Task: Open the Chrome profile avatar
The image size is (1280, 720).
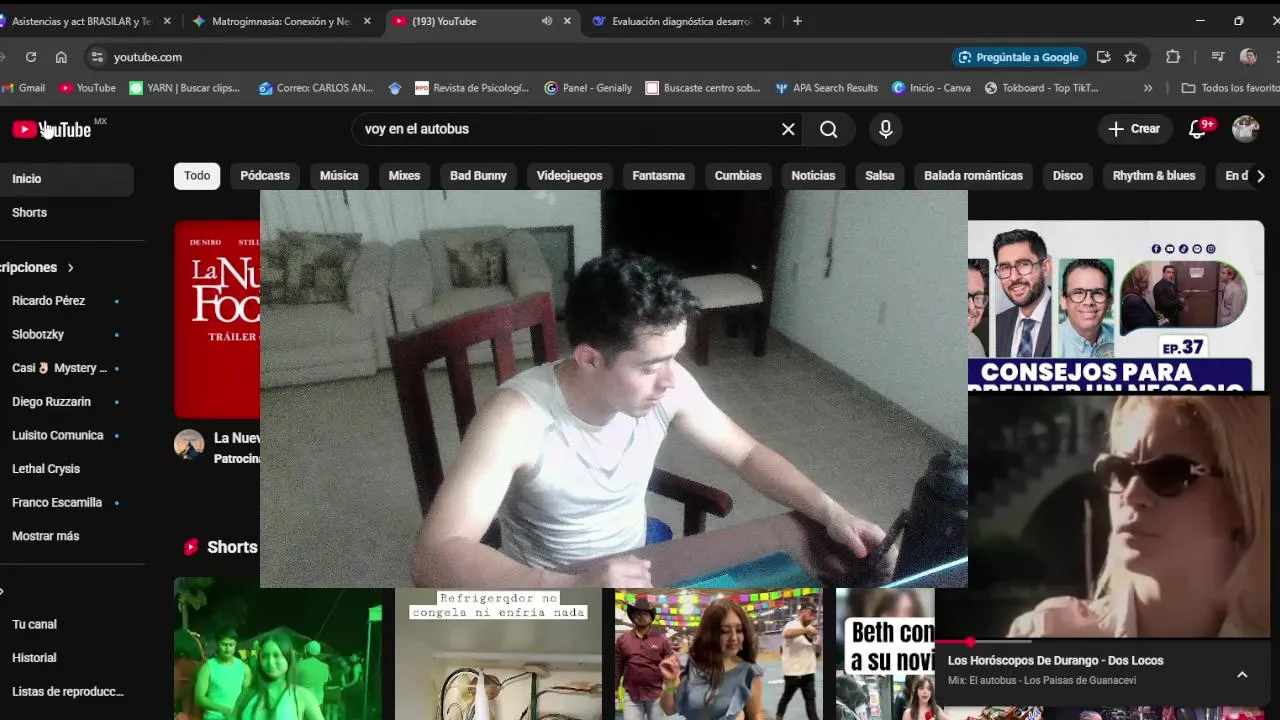Action: [1248, 57]
